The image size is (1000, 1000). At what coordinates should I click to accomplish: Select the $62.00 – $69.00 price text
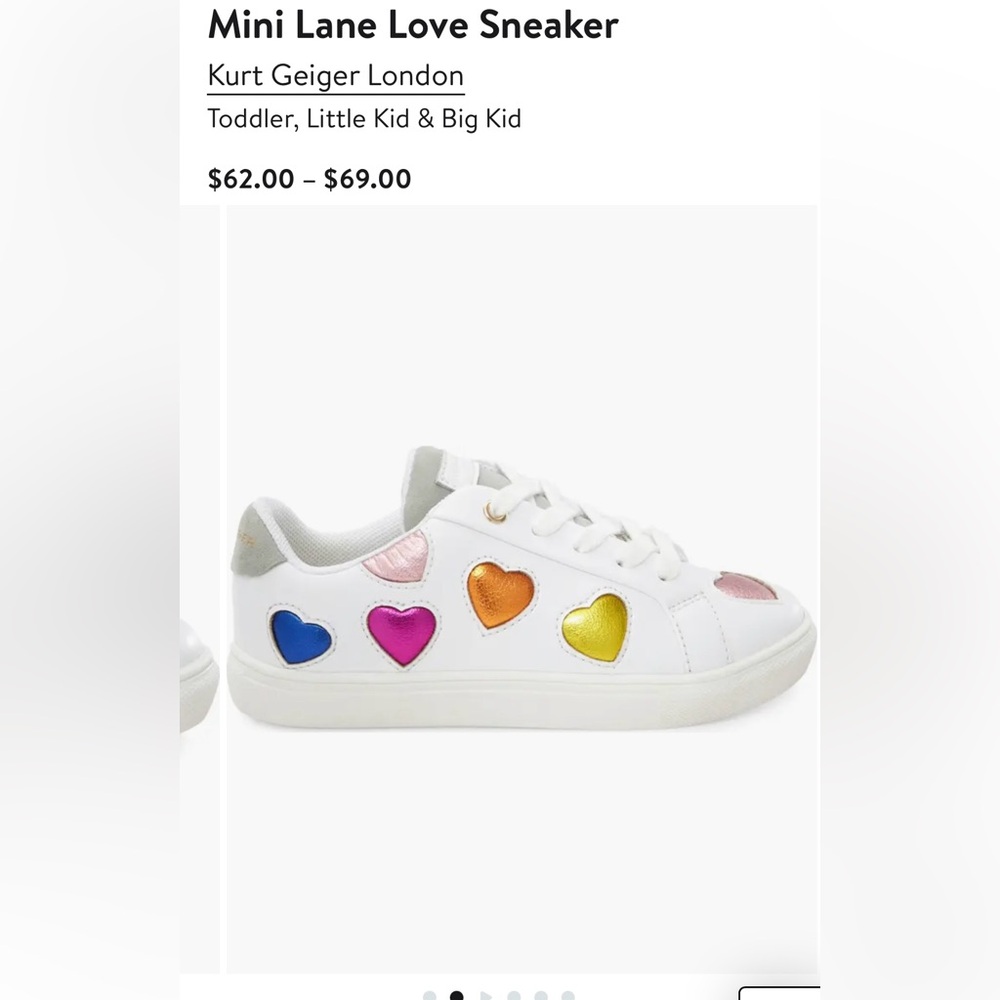tap(308, 179)
